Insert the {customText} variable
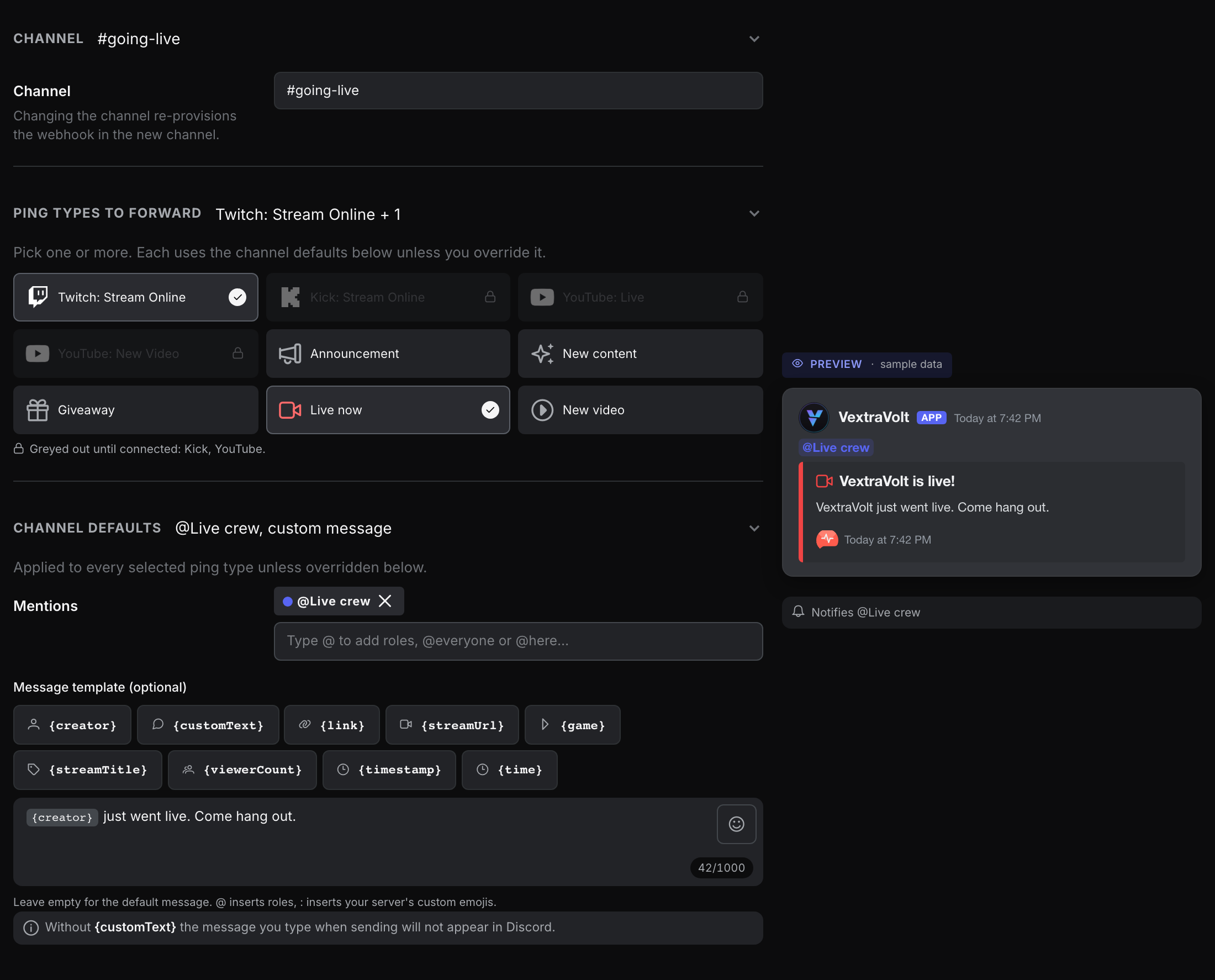The height and width of the screenshot is (980, 1215). [x=208, y=725]
